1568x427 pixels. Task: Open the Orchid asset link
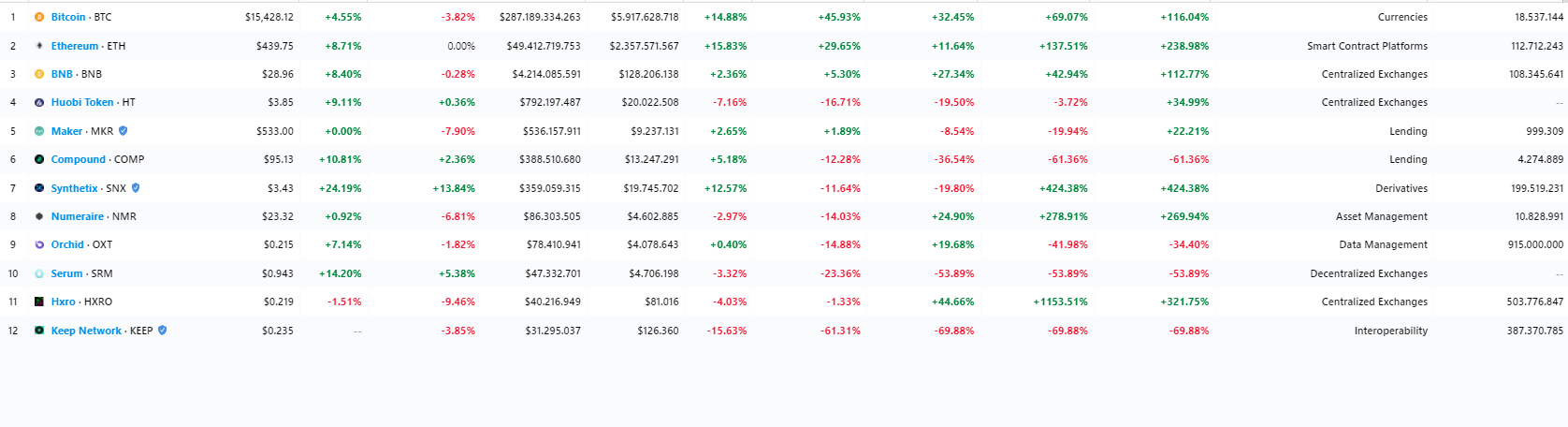click(67, 244)
